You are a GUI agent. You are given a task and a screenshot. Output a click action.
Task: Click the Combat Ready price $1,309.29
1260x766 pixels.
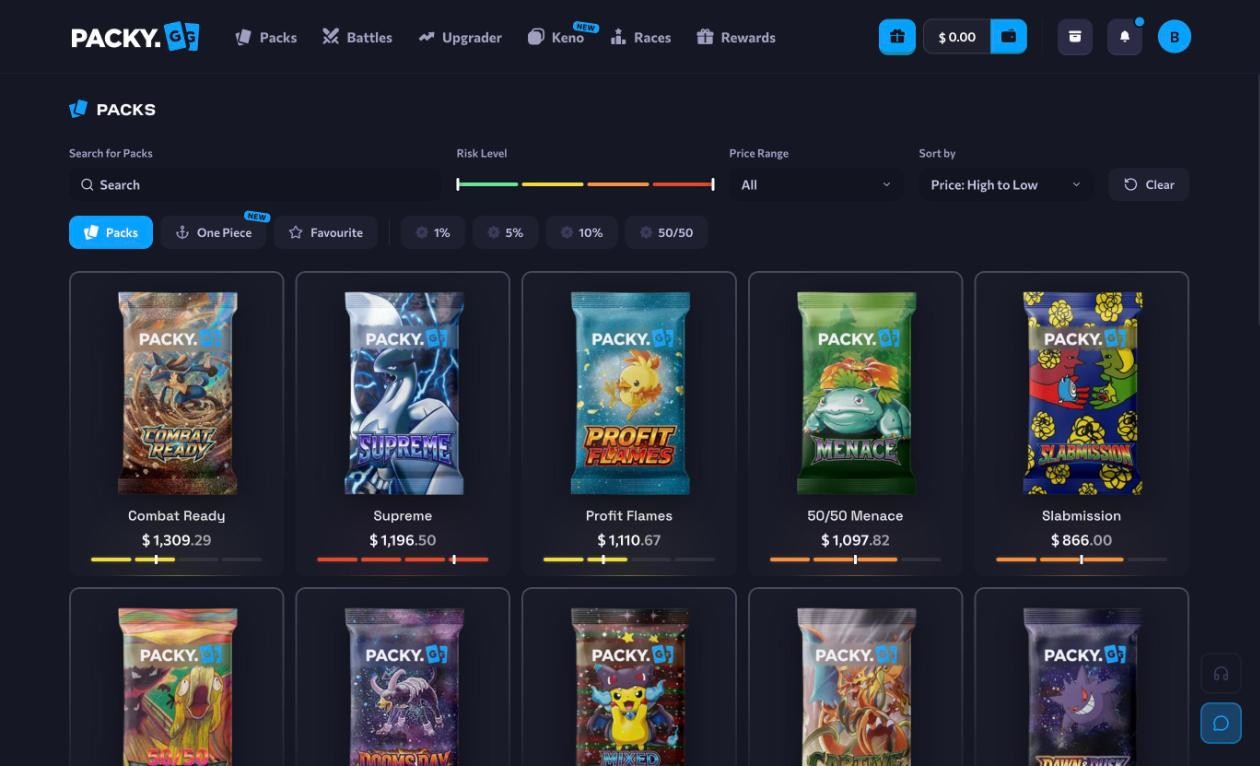[x=176, y=540]
